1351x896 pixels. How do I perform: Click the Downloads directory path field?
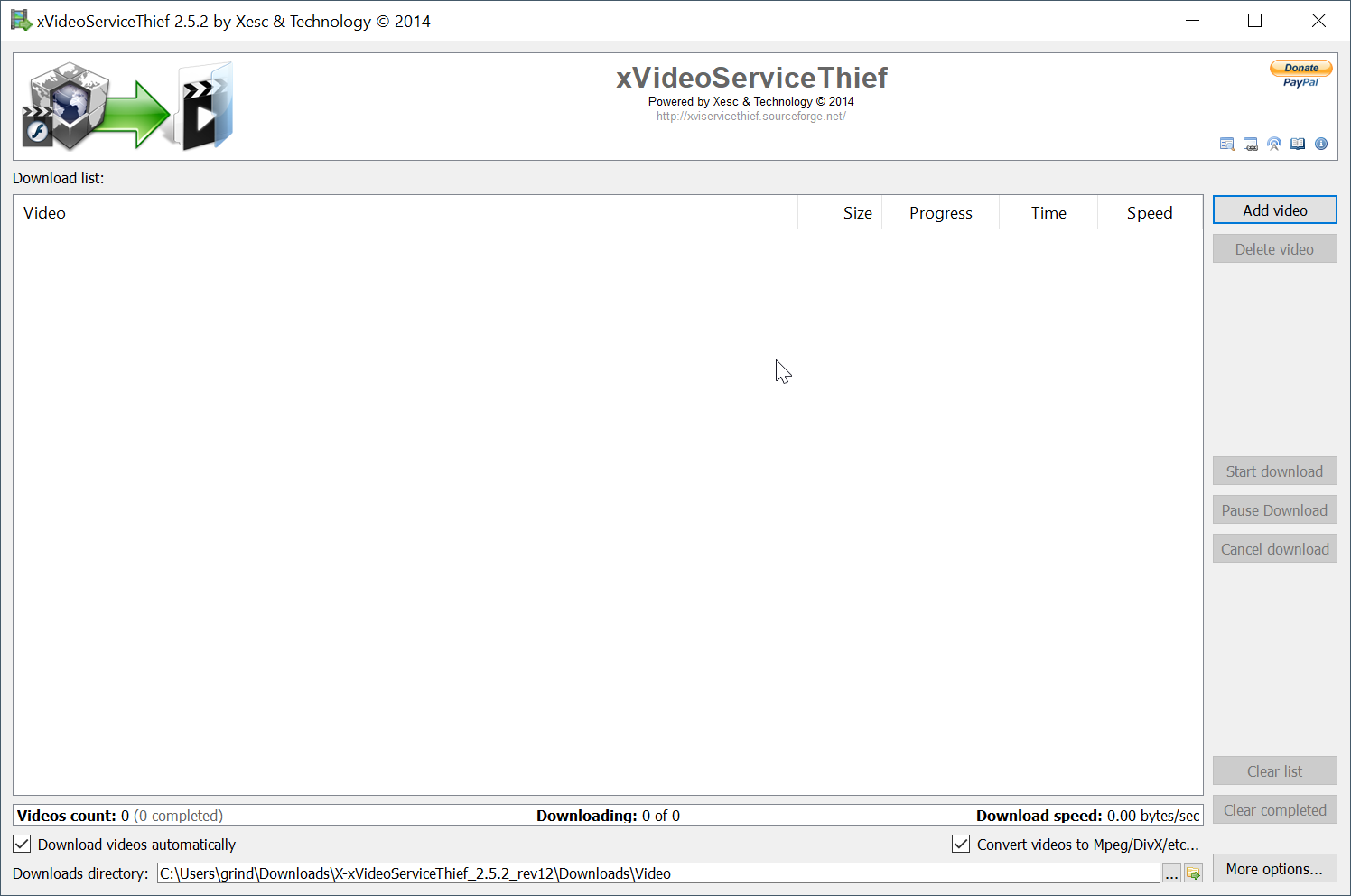[x=658, y=873]
